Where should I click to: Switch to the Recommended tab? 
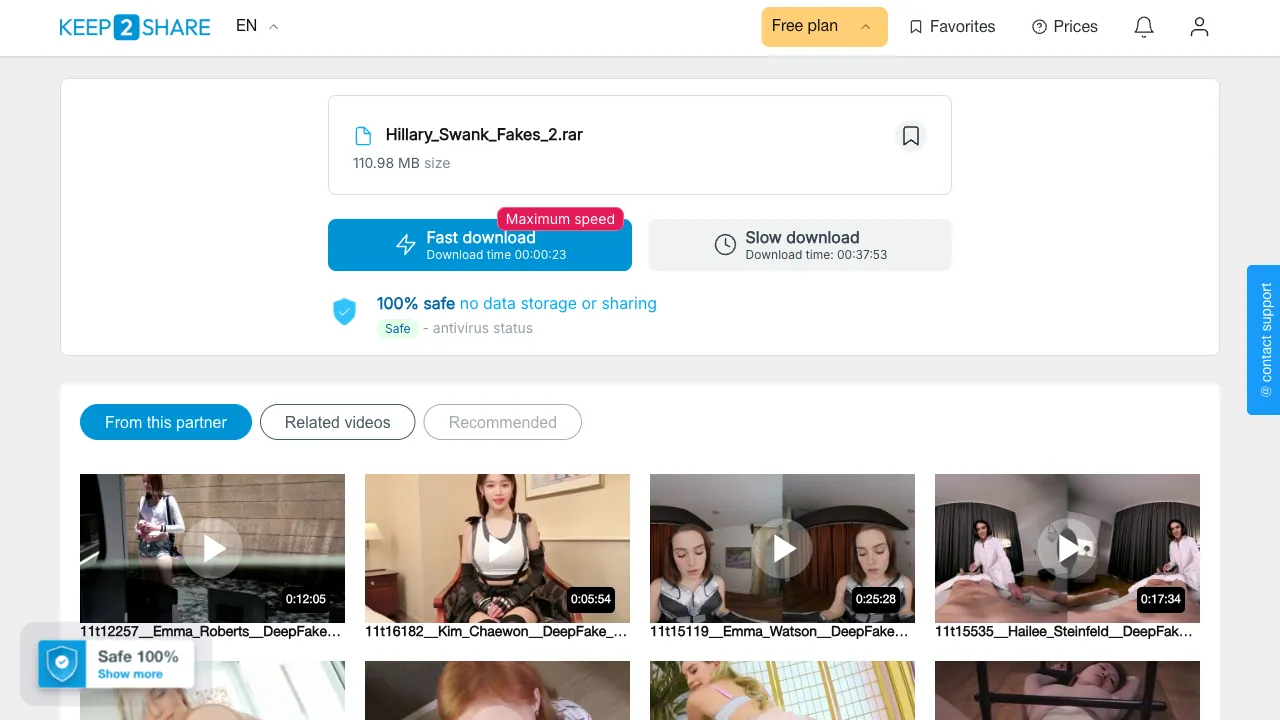point(503,422)
